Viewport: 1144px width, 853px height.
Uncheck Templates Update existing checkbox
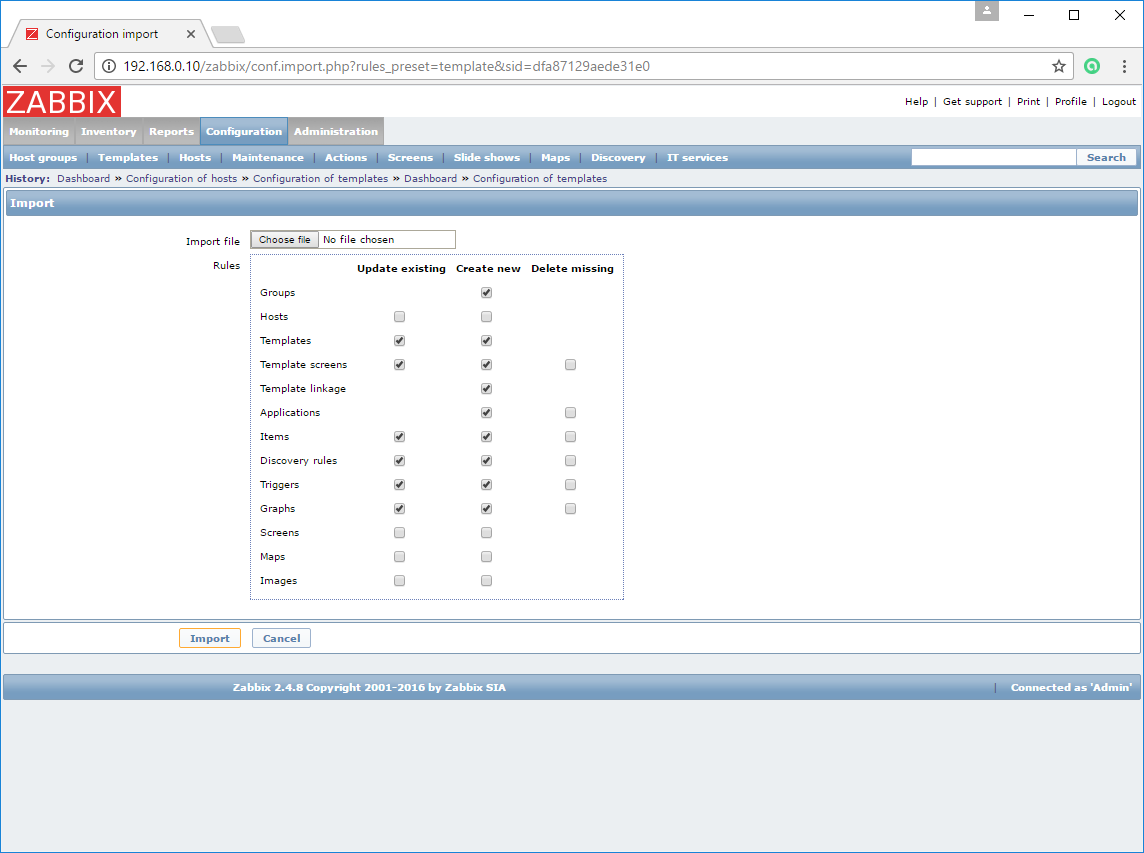click(399, 341)
